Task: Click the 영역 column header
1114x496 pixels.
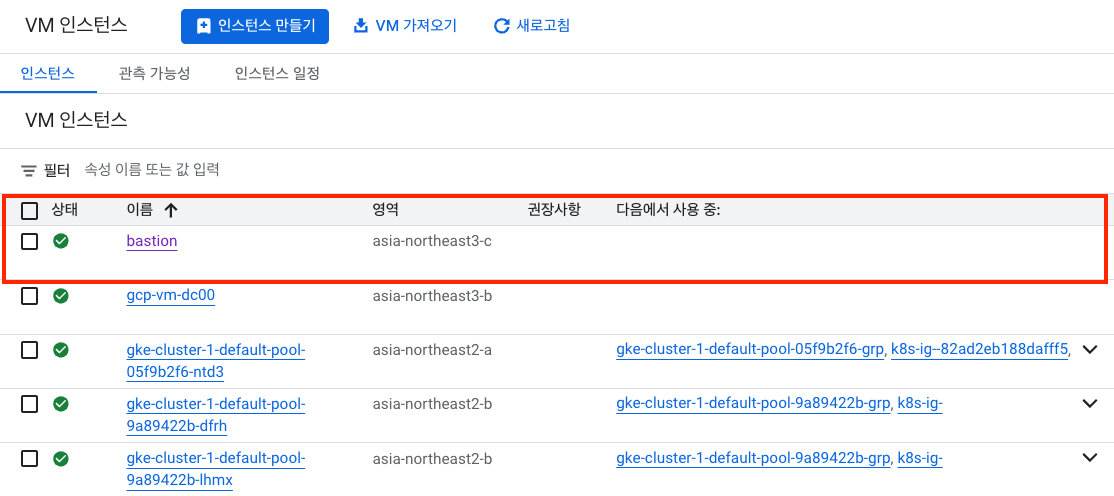Action: (x=386, y=210)
